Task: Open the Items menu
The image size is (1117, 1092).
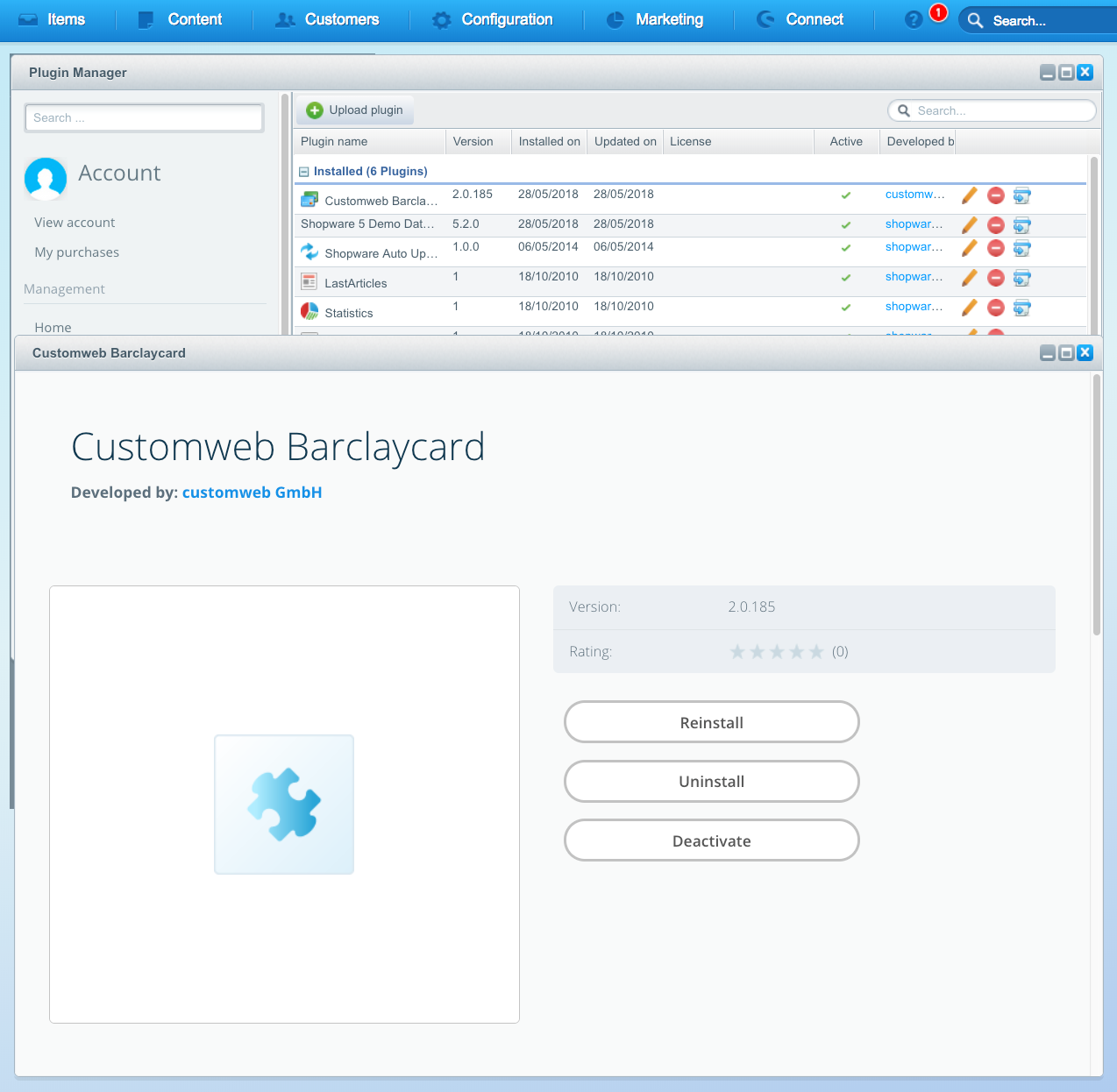Action: click(x=53, y=19)
